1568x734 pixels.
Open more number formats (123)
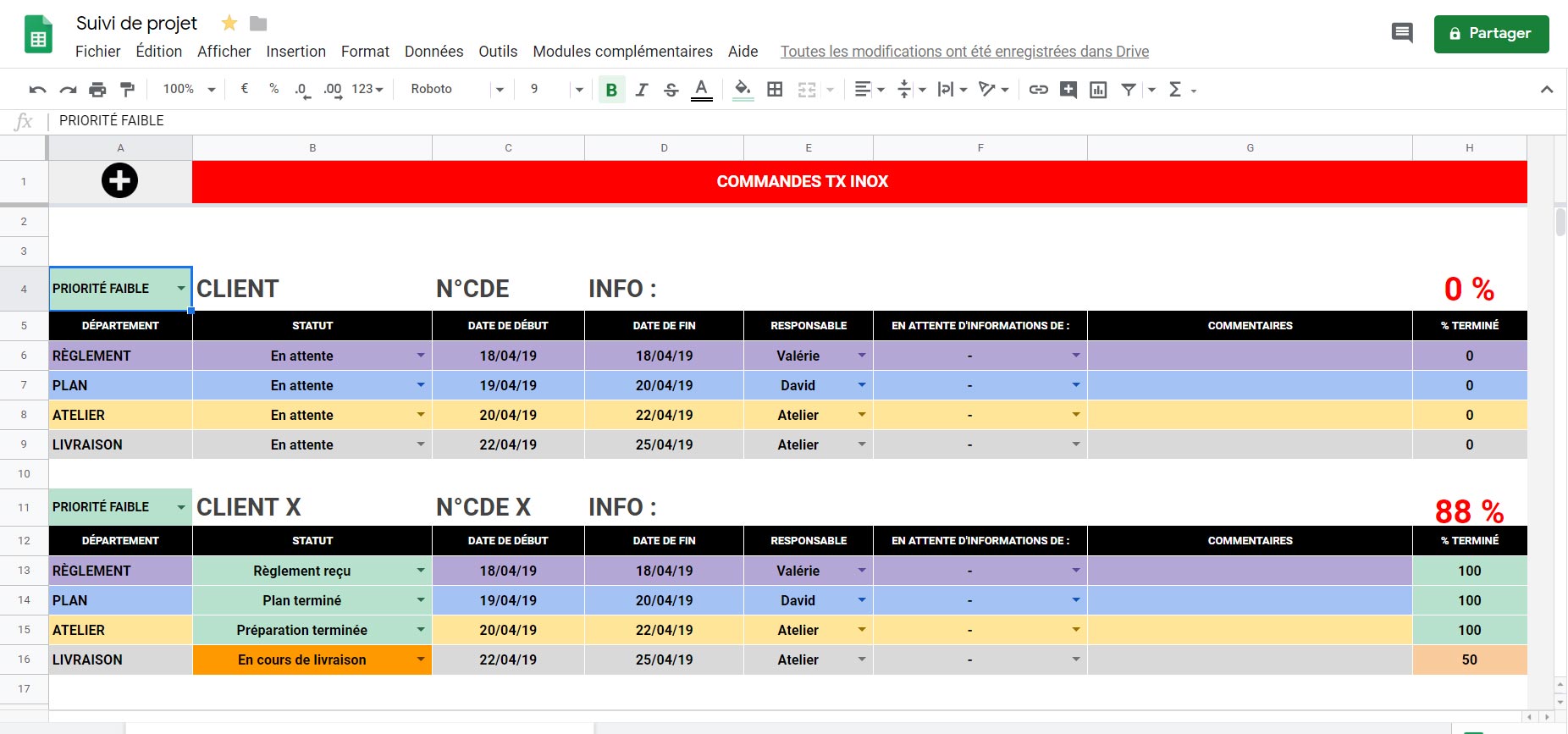[x=367, y=89]
